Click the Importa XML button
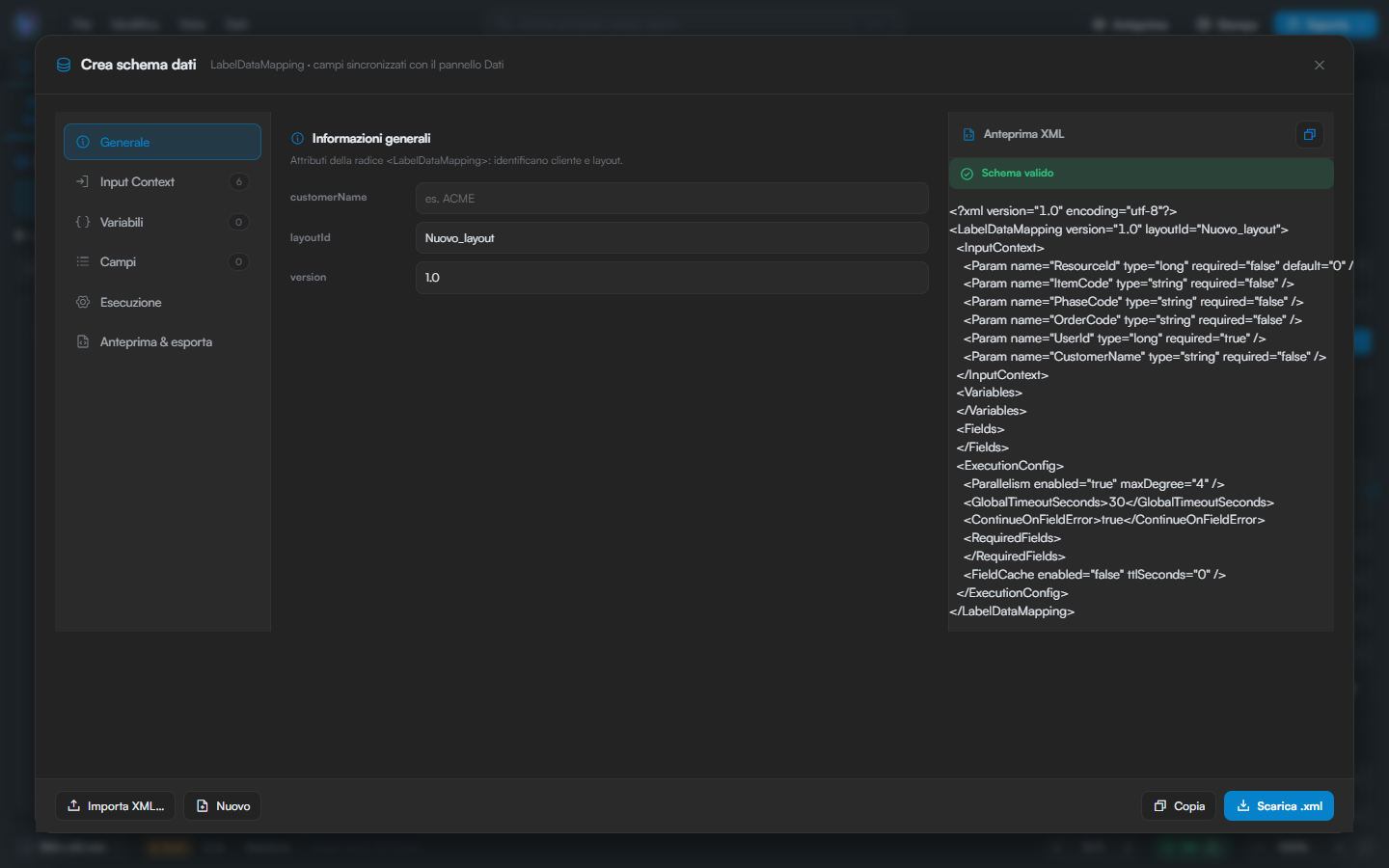 (x=115, y=805)
